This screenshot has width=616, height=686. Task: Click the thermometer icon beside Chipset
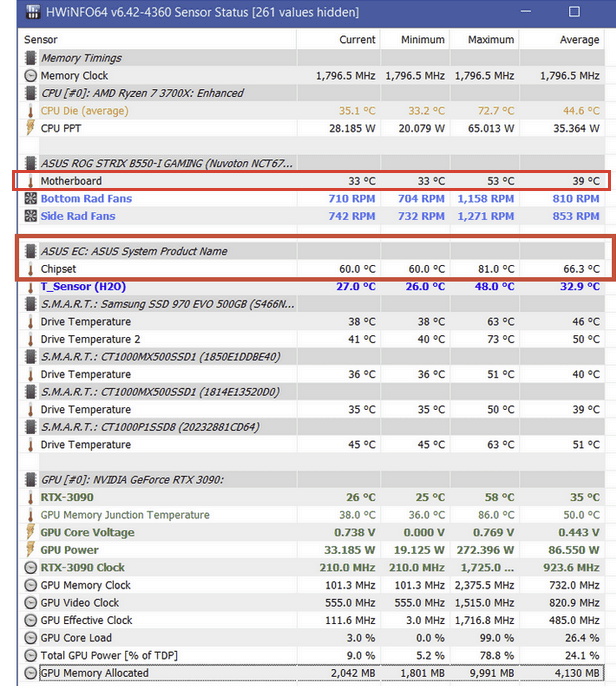(x=30, y=269)
